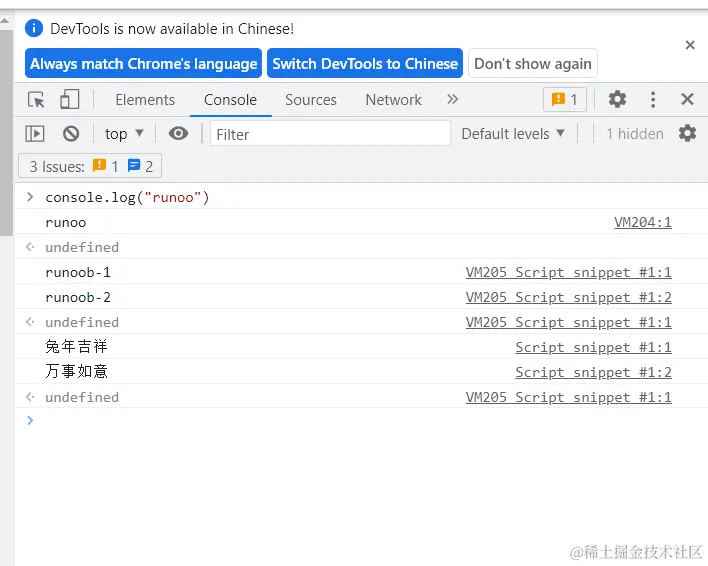Click Don't show again button
Image resolution: width=708 pixels, height=566 pixels.
tap(533, 64)
